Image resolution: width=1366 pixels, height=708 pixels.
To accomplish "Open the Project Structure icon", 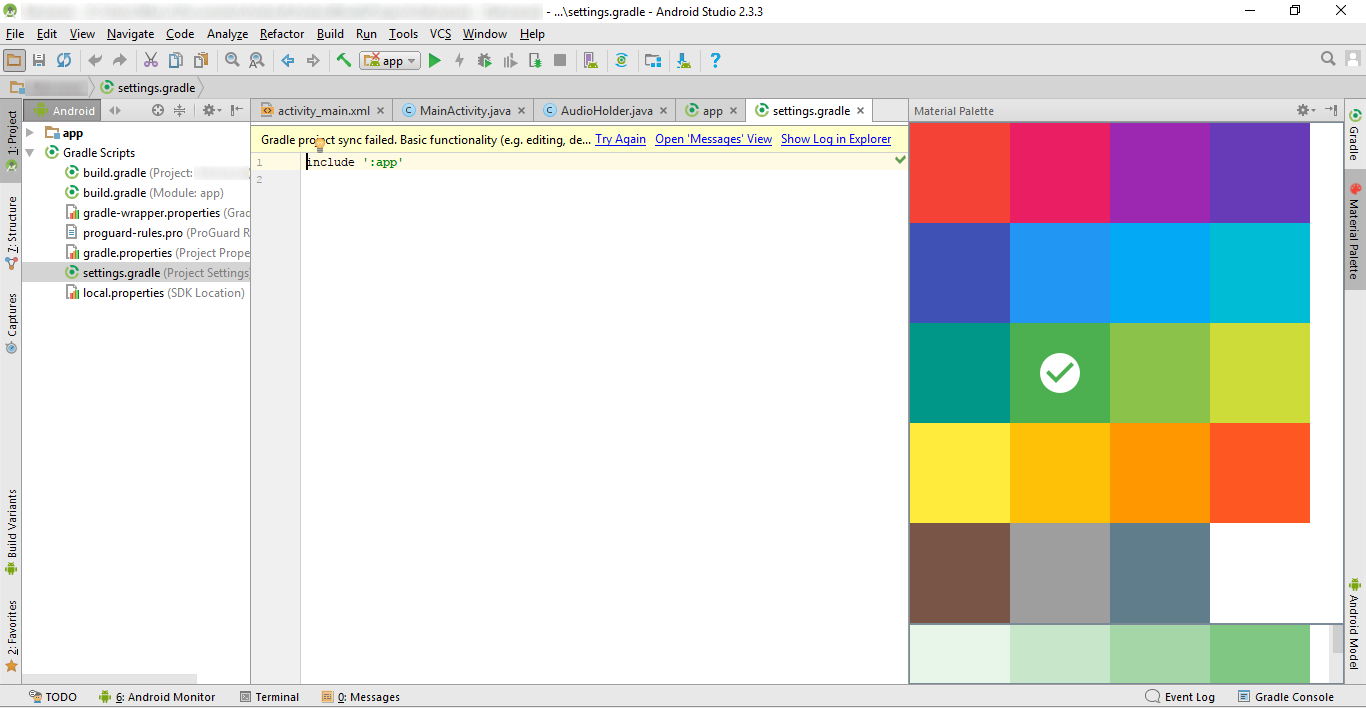I will (652, 60).
